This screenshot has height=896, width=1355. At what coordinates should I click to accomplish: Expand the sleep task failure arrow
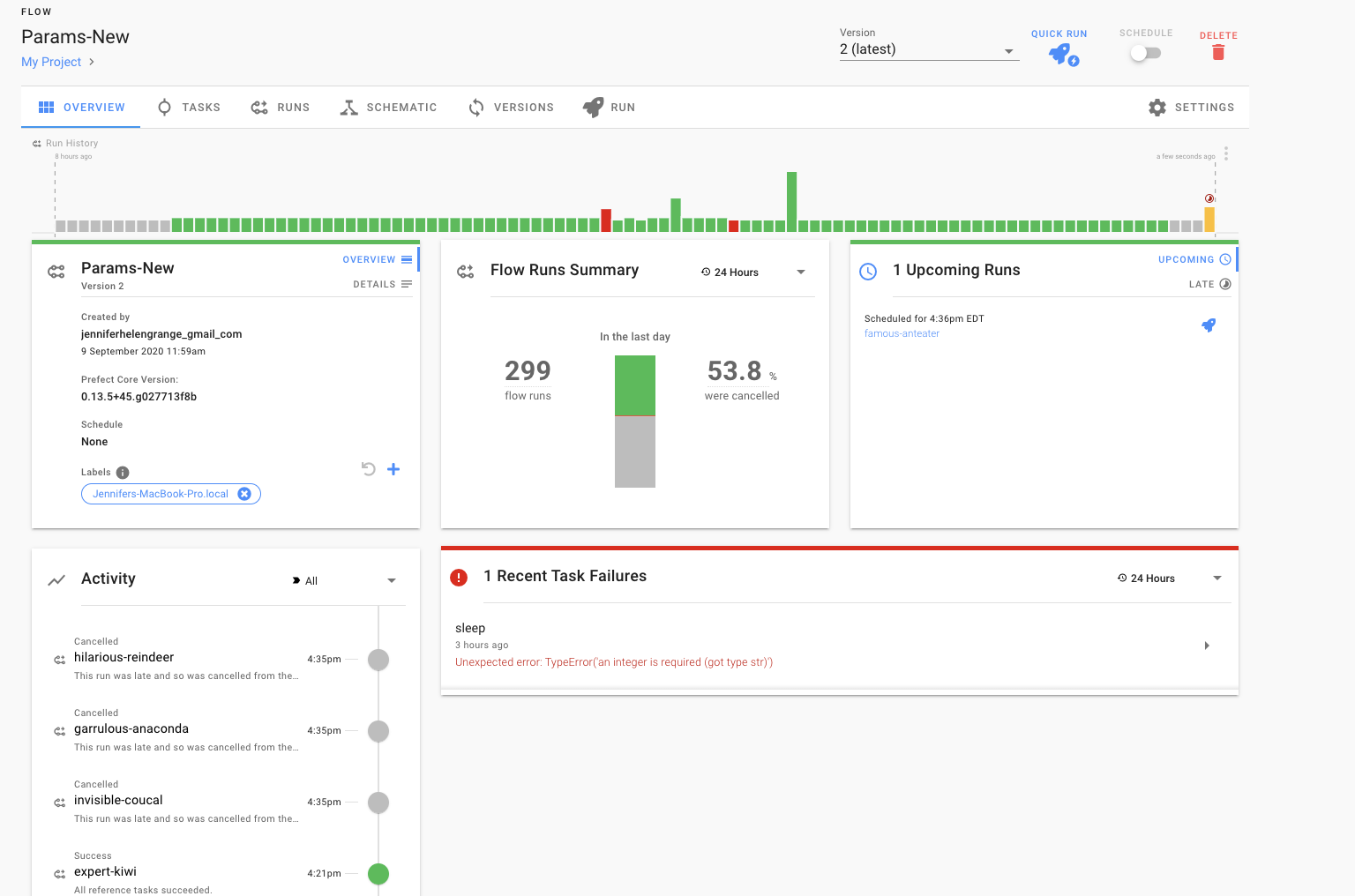[x=1207, y=646]
